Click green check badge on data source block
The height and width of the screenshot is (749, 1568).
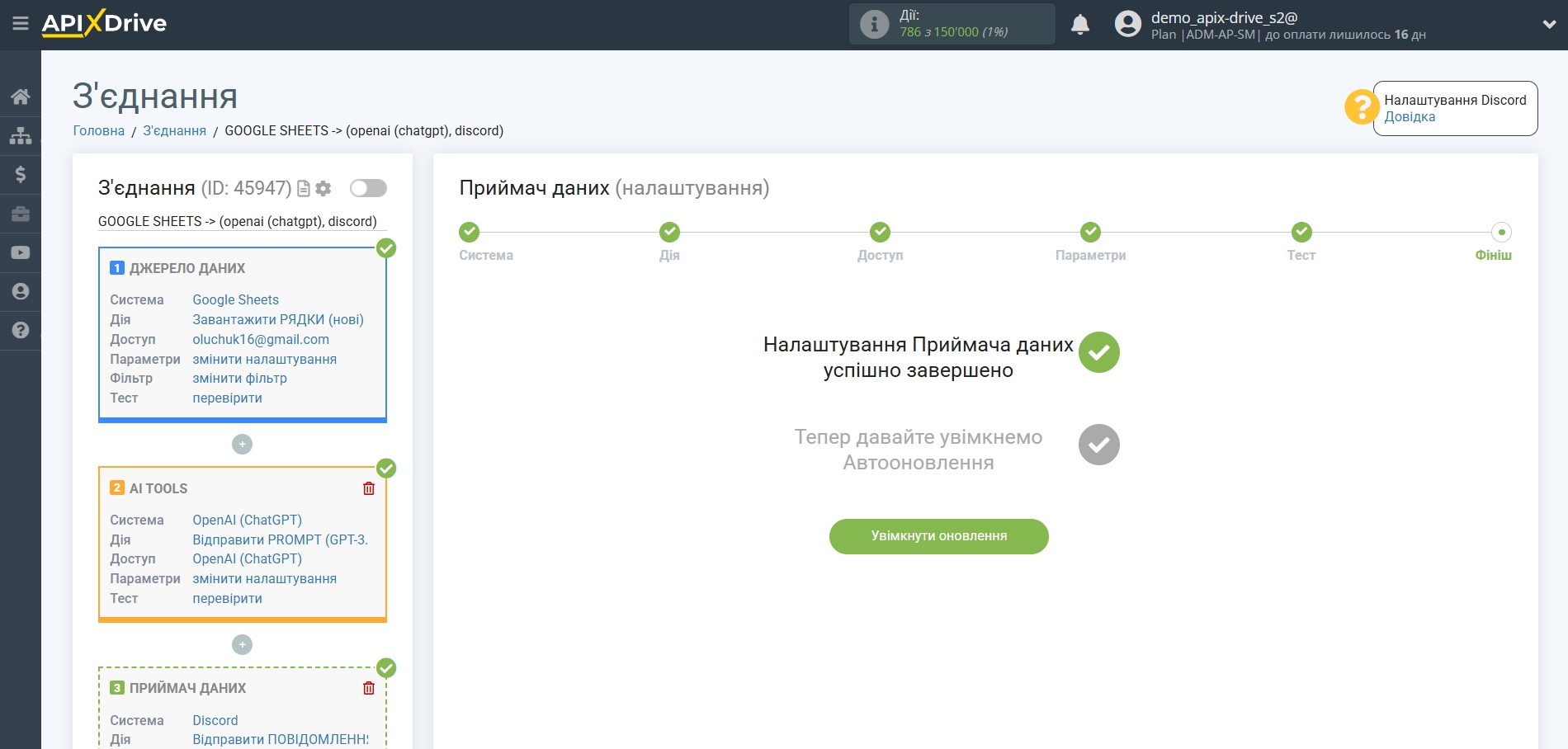pos(386,248)
